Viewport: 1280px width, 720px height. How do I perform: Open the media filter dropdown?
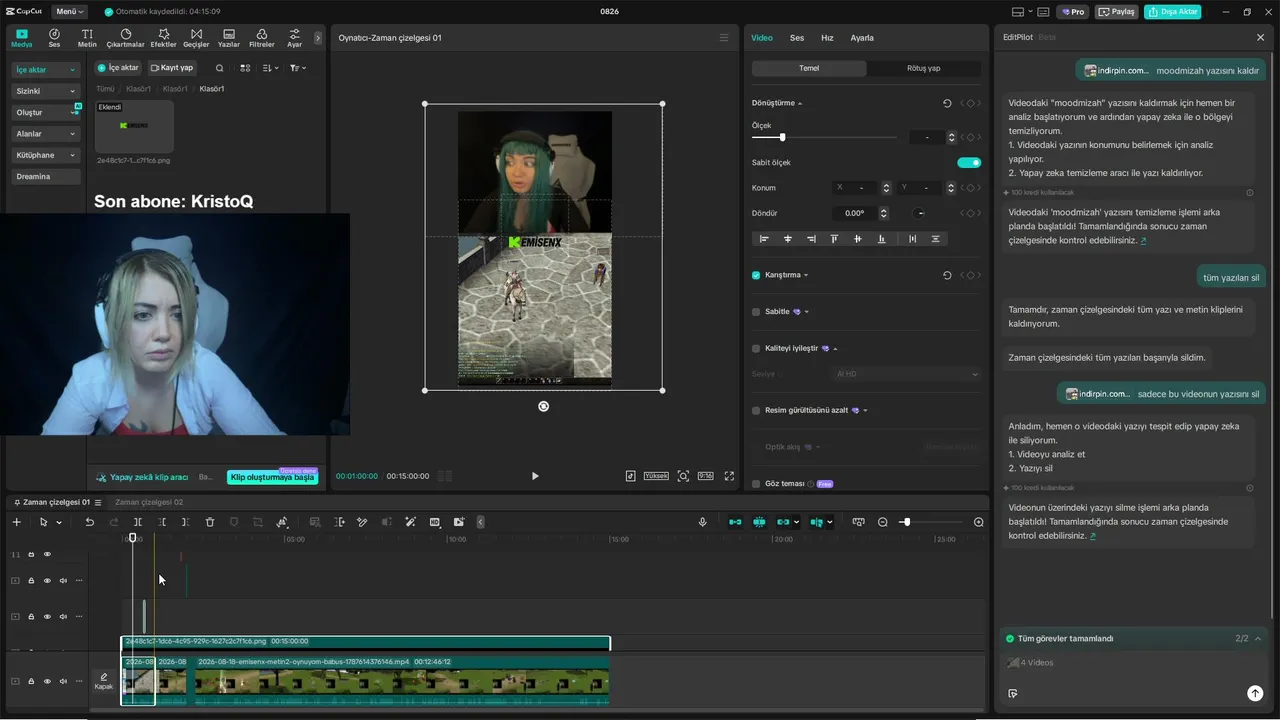[x=298, y=68]
